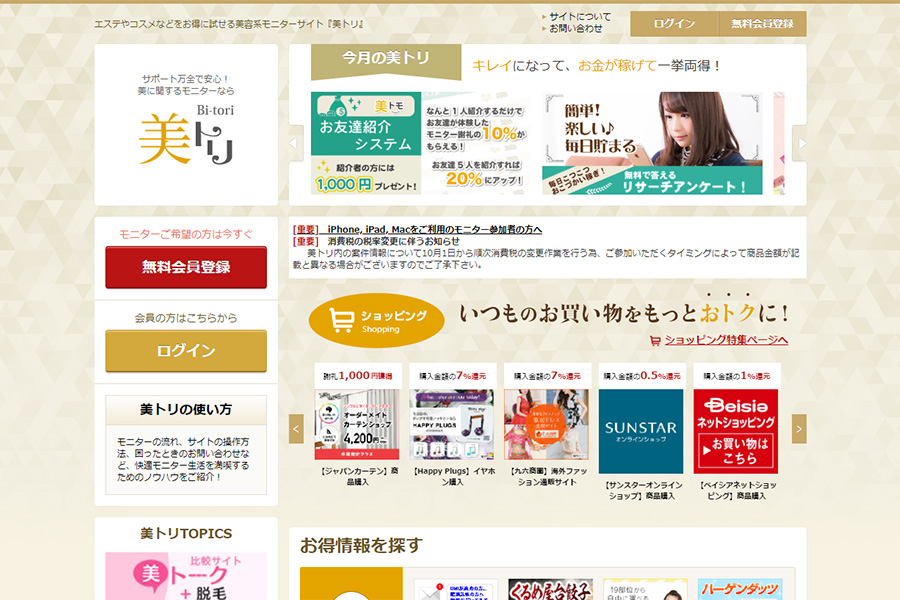900x600 pixels.
Task: Go to previous shopping items with left arrow
Action: [296, 429]
